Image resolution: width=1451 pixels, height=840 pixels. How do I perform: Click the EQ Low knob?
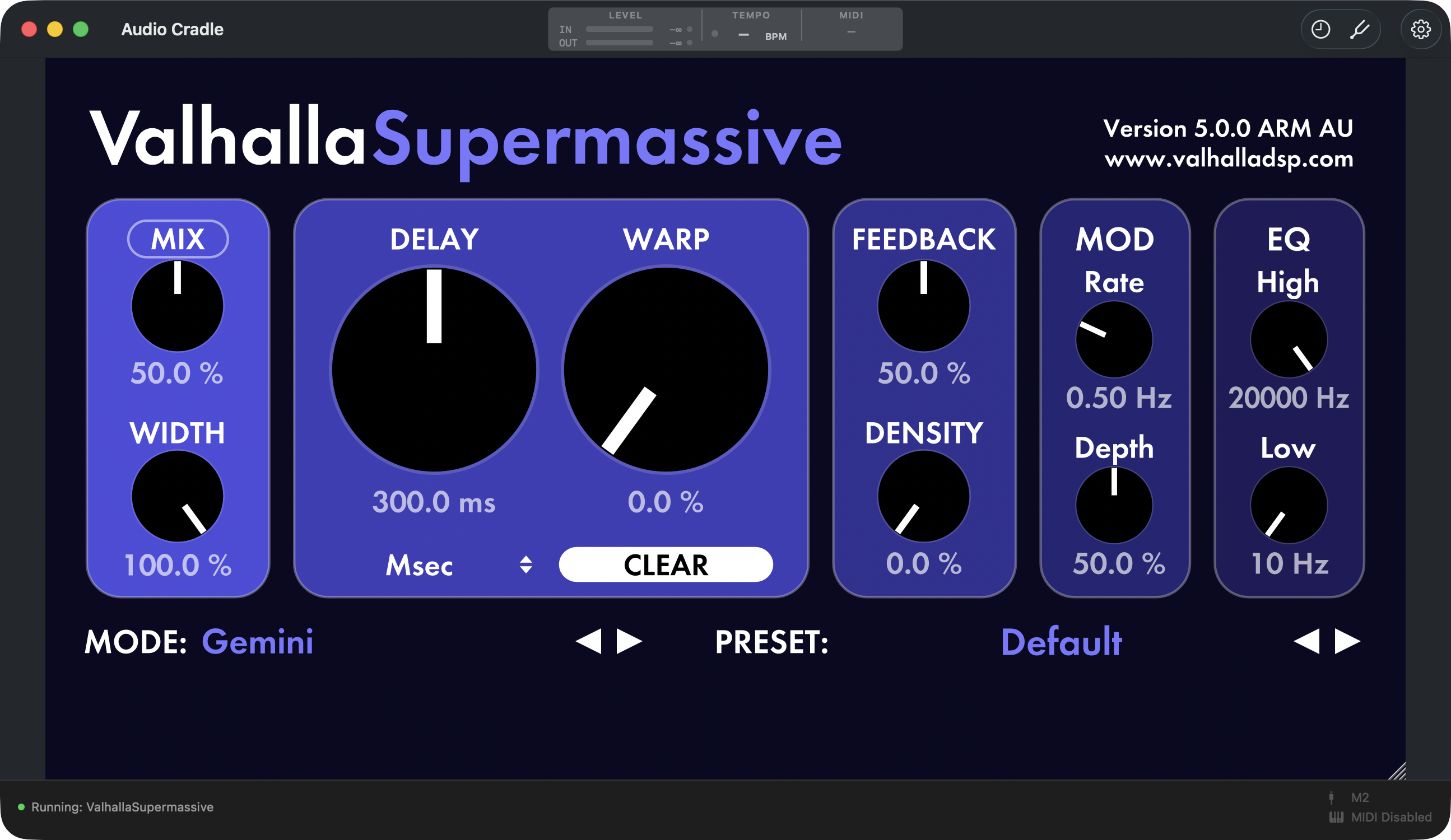[1289, 505]
